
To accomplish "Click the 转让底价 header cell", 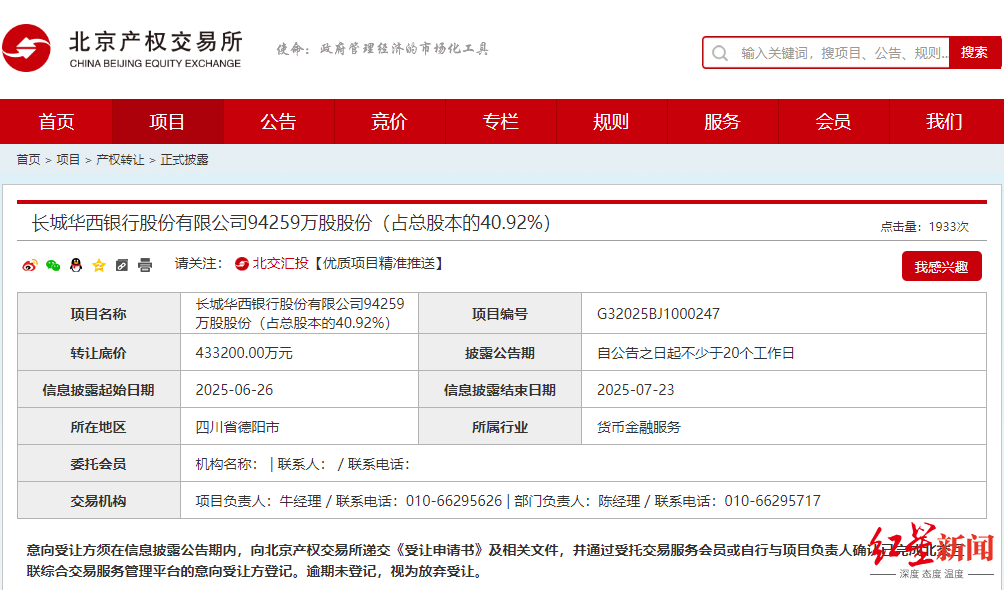I will [x=99, y=353].
